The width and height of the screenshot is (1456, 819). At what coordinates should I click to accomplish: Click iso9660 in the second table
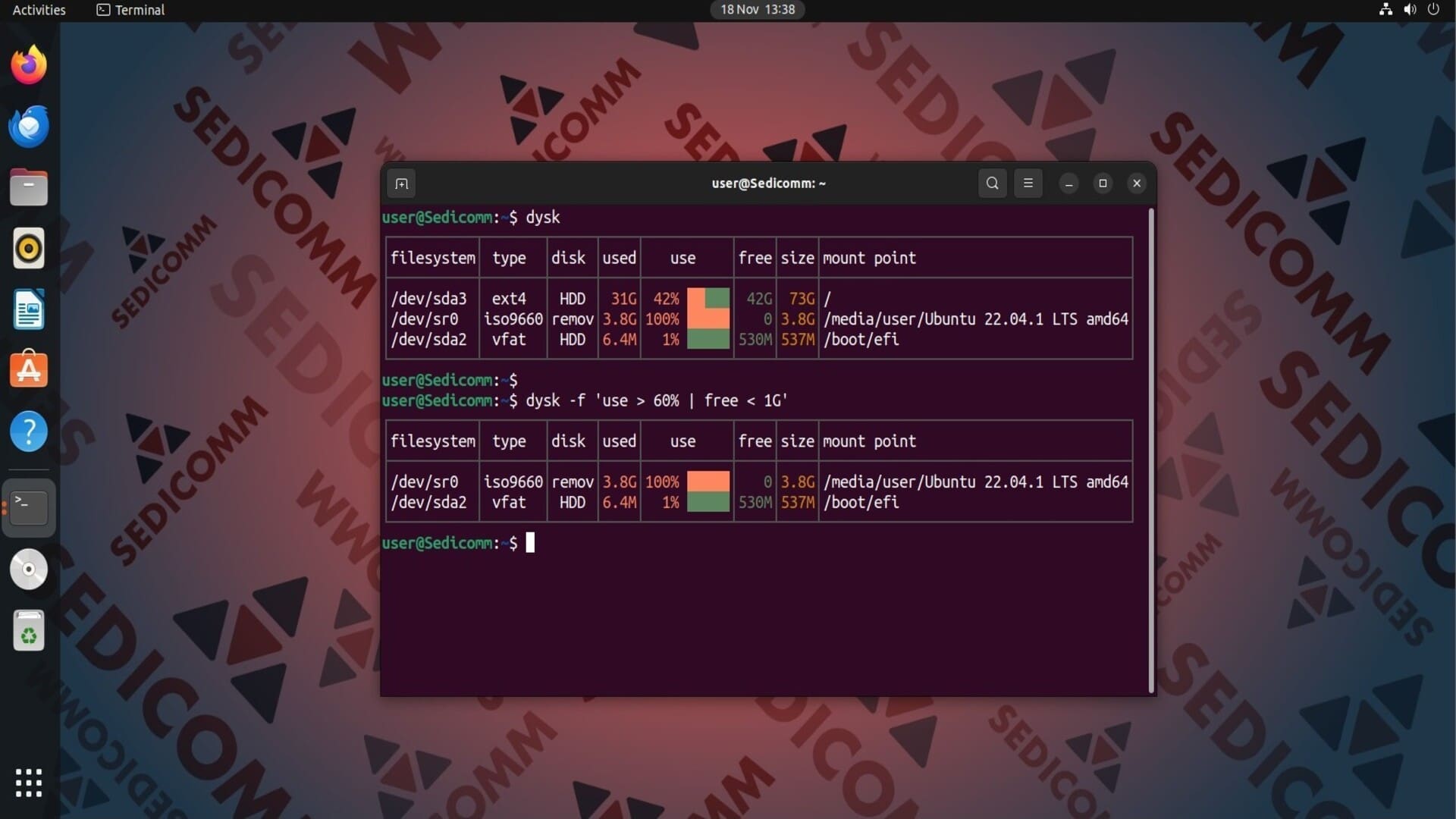coord(513,482)
